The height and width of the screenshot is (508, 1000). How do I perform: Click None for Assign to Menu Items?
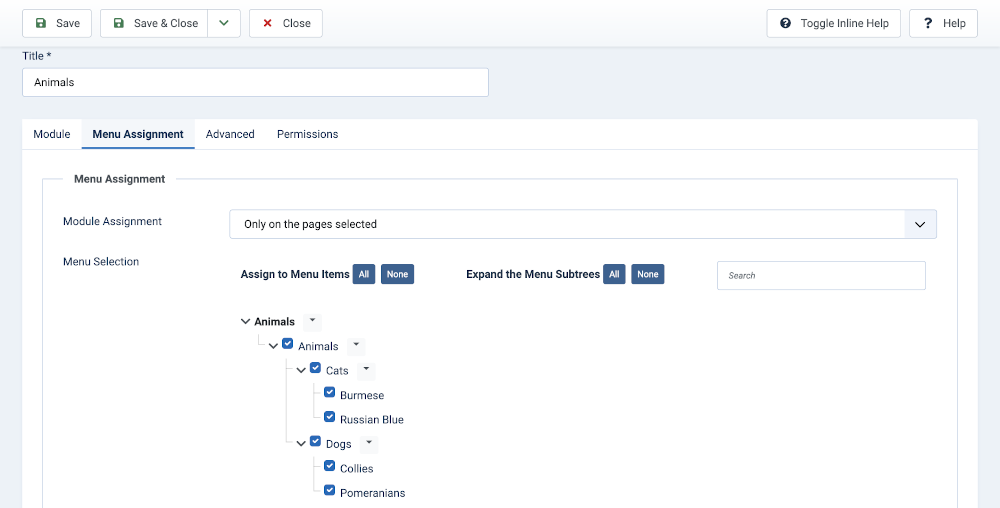pyautogui.click(x=397, y=274)
